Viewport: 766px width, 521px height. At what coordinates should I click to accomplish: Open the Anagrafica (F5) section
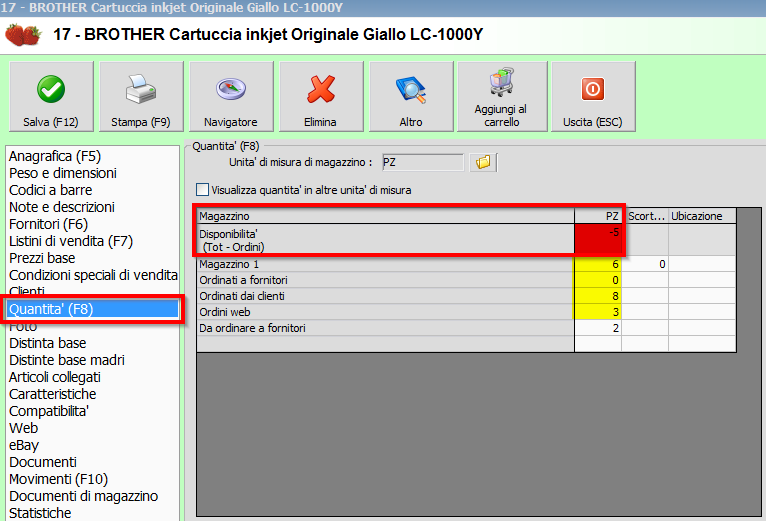tap(55, 156)
